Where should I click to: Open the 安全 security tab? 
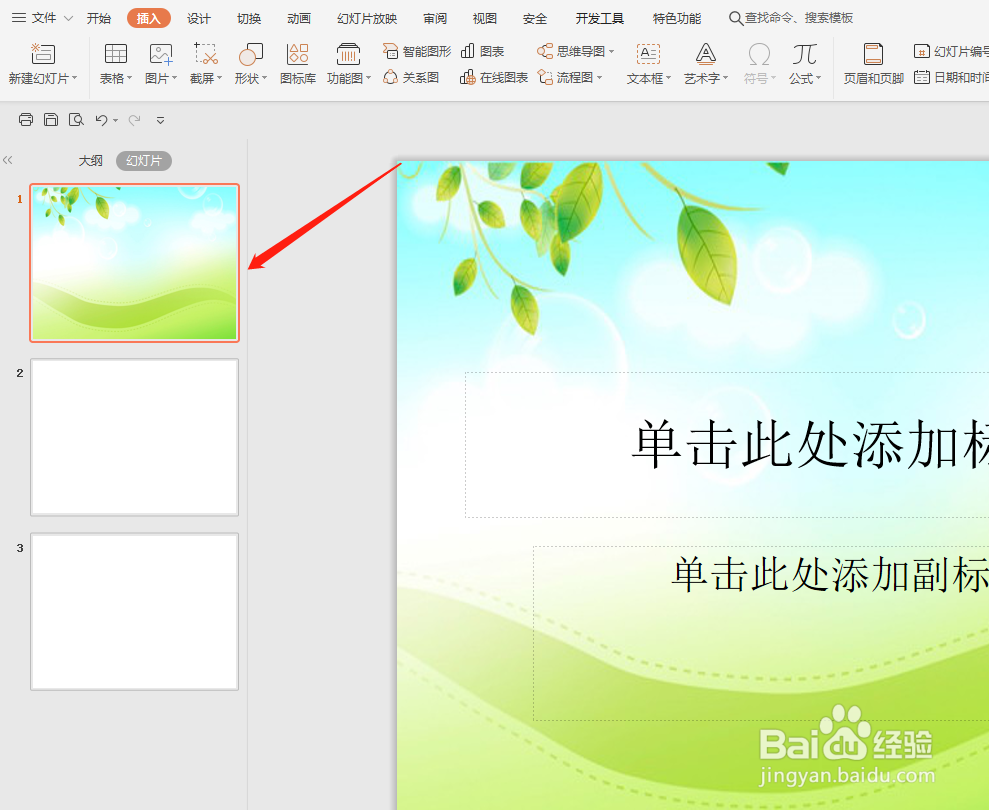pyautogui.click(x=535, y=18)
